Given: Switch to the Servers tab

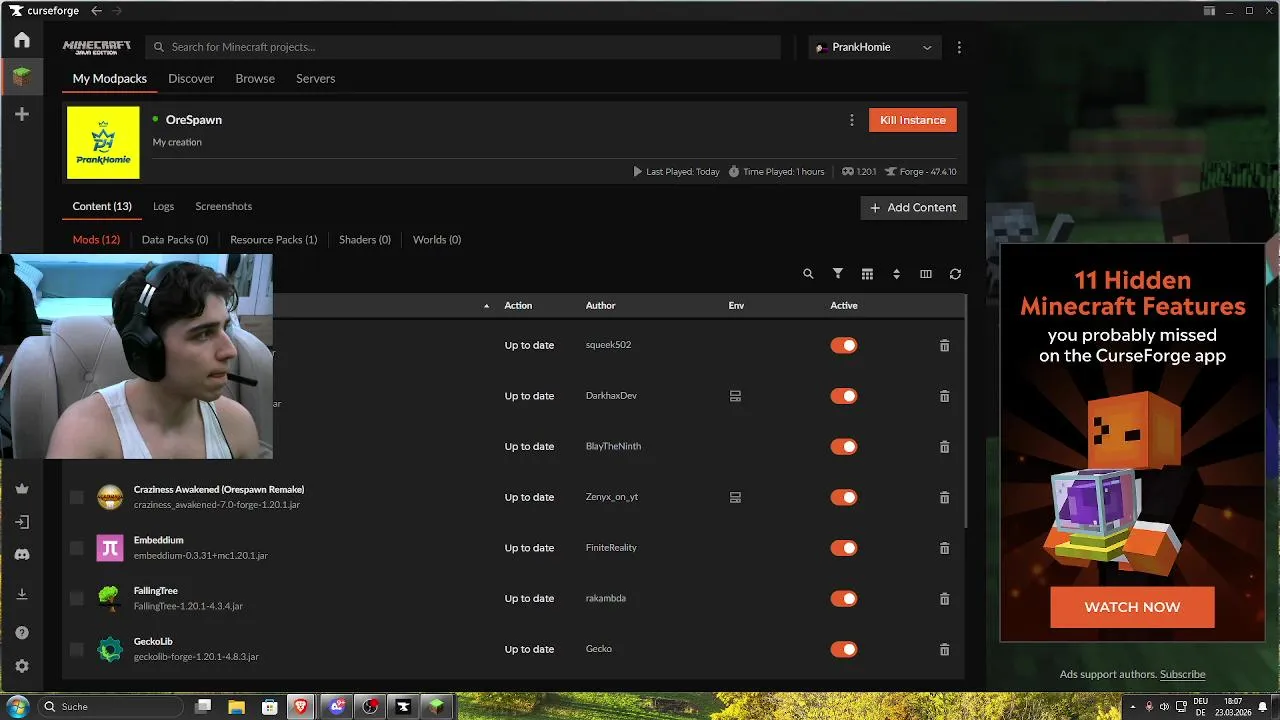Looking at the screenshot, I should pos(315,79).
